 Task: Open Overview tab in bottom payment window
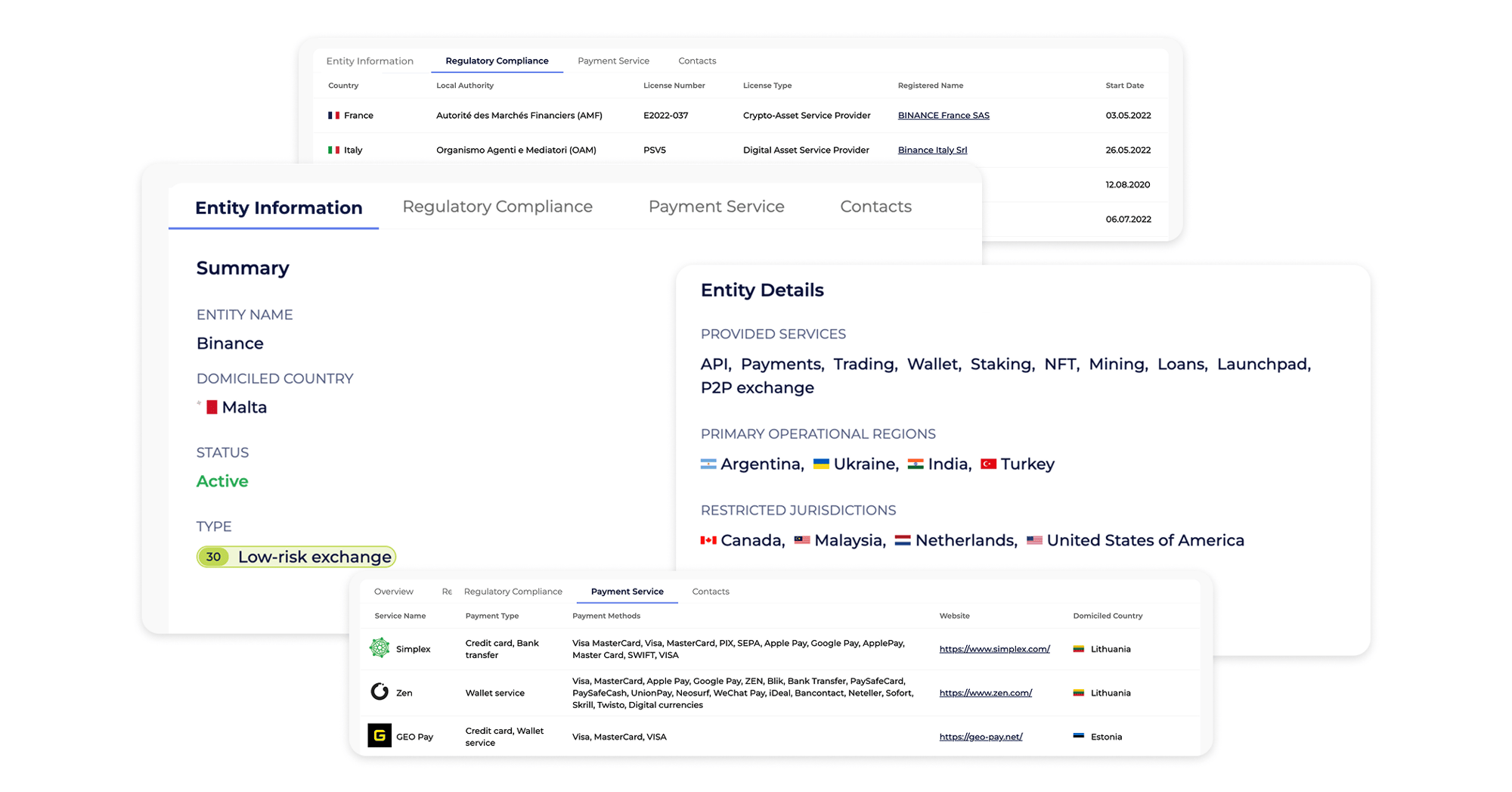tap(394, 592)
